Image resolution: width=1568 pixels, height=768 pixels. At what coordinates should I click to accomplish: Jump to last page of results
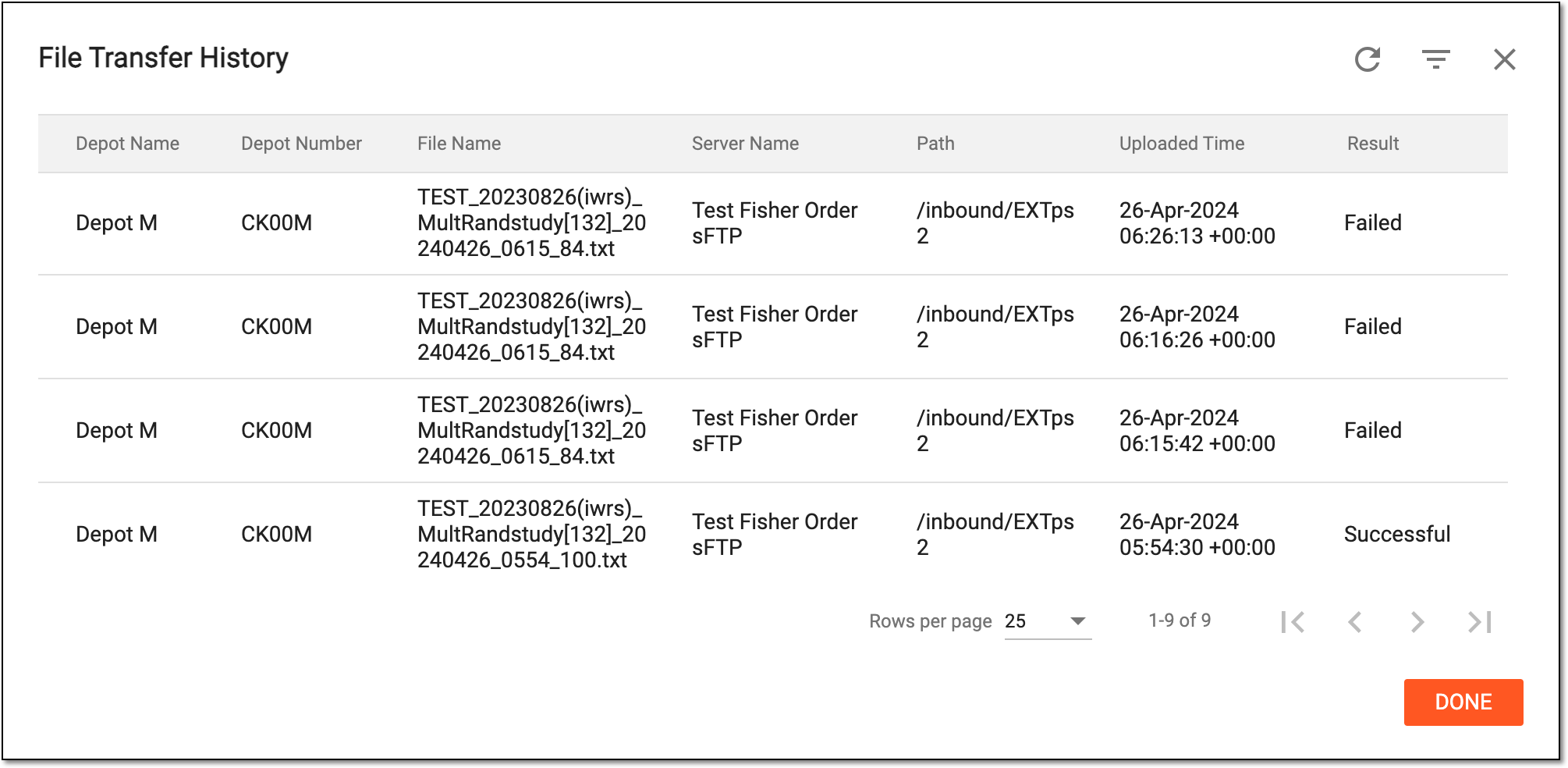pos(1480,622)
